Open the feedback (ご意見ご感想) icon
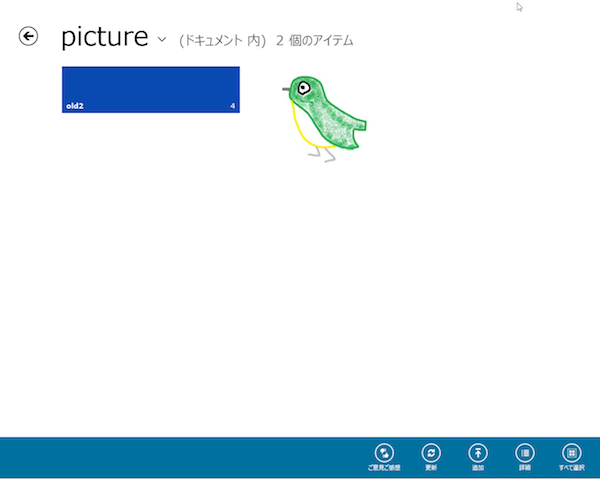The width and height of the screenshot is (600, 479). pos(384,453)
